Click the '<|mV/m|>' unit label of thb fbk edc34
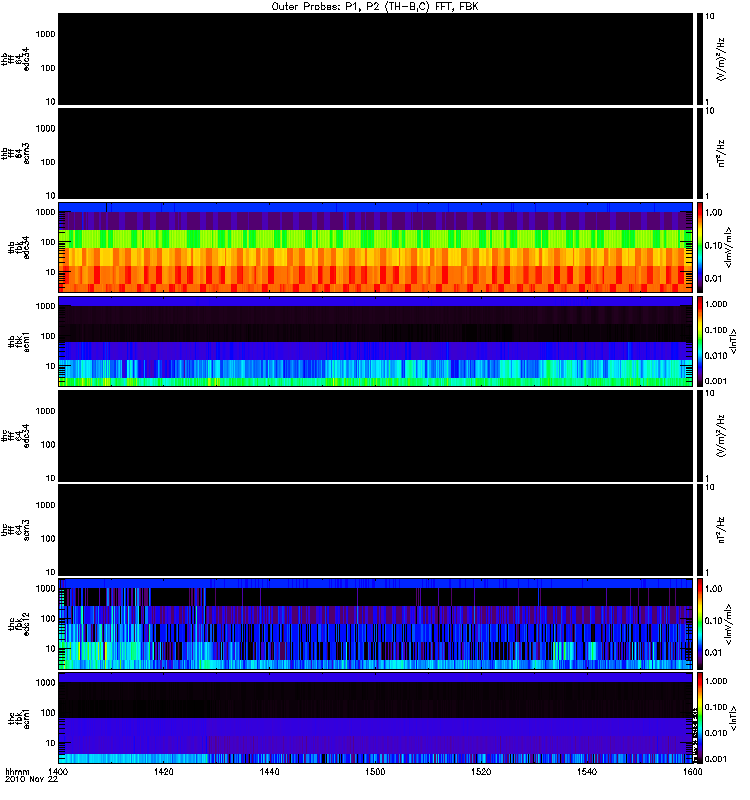Viewport: 750px width, 800px height. (x=729, y=247)
